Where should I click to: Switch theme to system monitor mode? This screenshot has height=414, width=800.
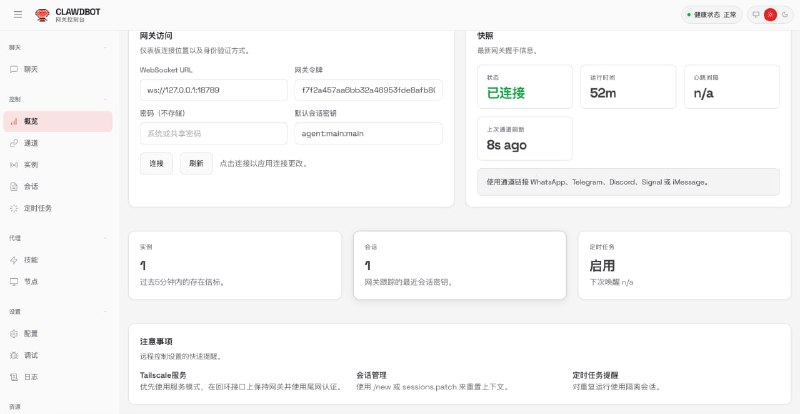pyautogui.click(x=756, y=15)
